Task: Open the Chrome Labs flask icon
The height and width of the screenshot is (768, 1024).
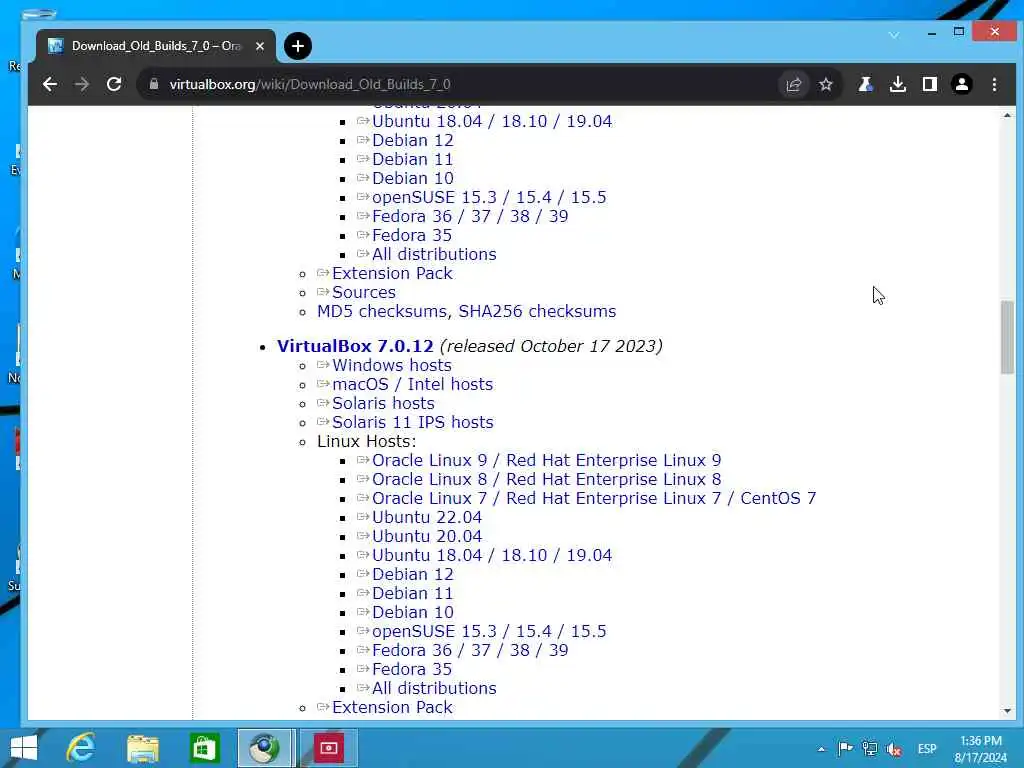Action: (x=865, y=84)
